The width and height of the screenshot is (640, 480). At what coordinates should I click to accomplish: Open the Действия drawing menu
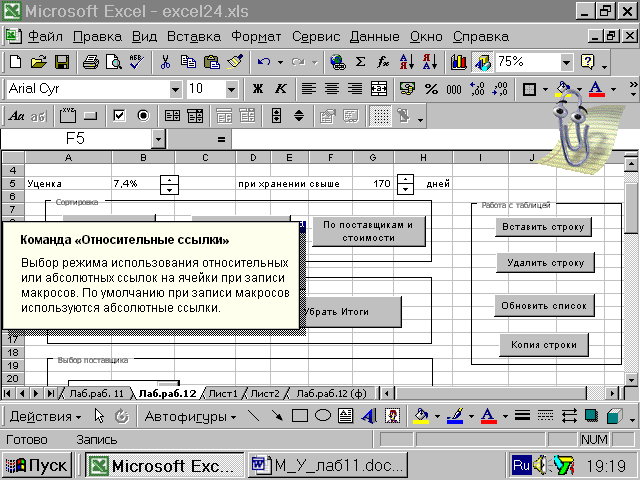[x=45, y=416]
